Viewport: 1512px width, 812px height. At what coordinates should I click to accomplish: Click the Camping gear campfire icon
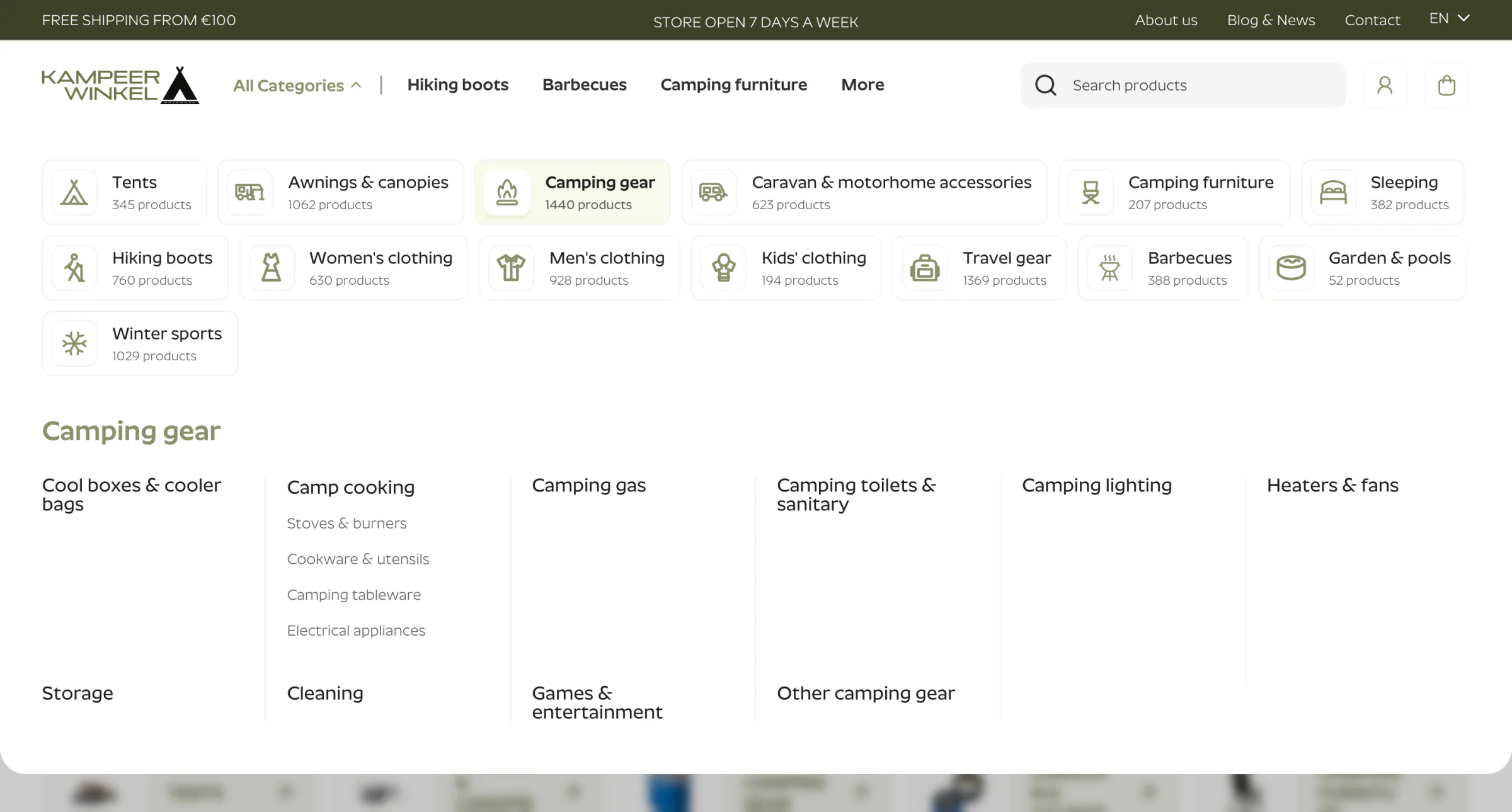tap(507, 192)
